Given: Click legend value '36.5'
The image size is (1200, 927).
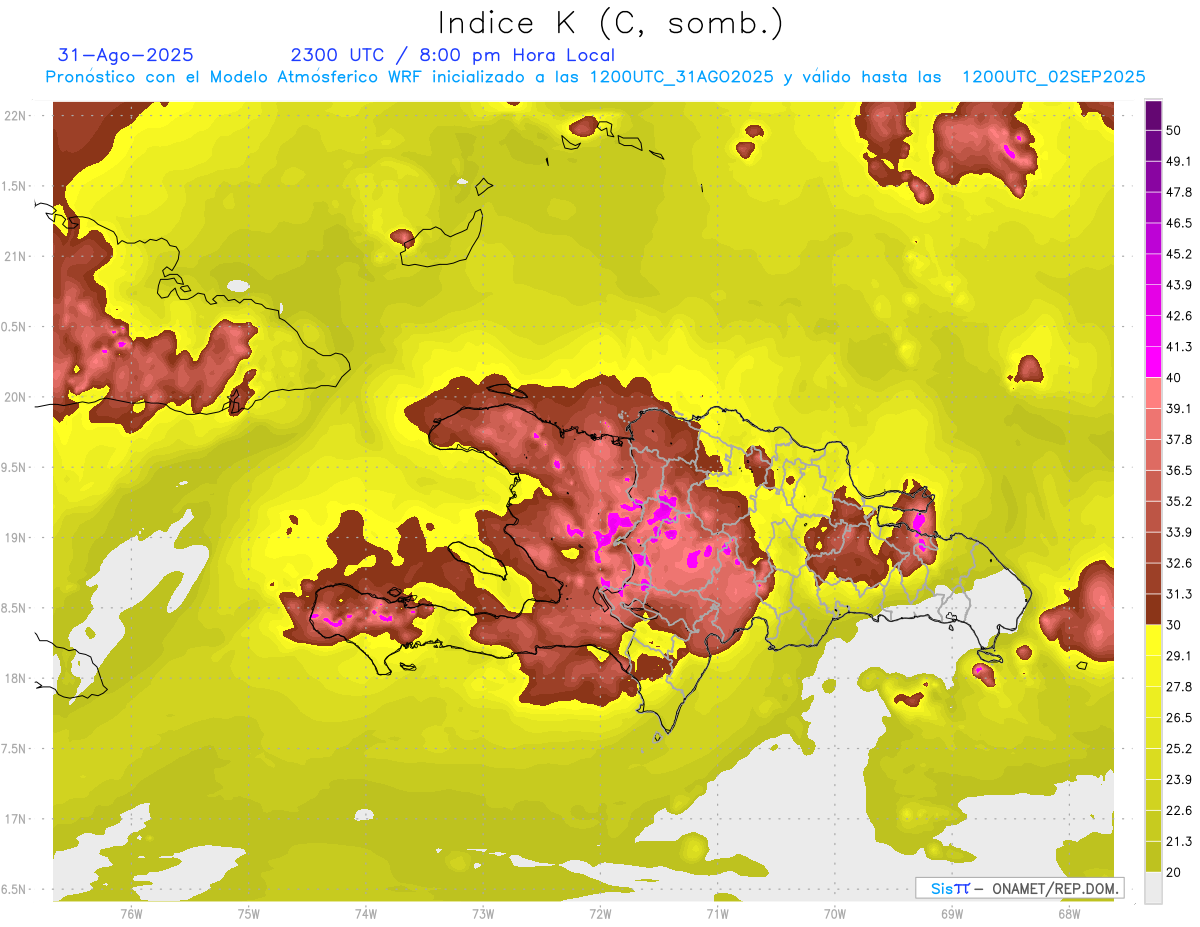Looking at the screenshot, I should 1178,470.
